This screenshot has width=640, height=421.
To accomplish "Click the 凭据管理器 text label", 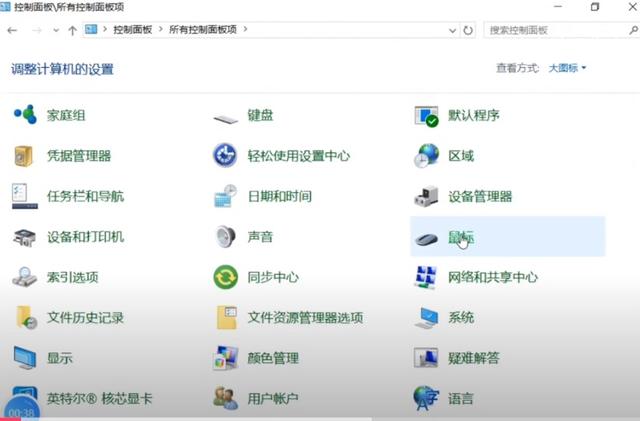I will point(79,156).
